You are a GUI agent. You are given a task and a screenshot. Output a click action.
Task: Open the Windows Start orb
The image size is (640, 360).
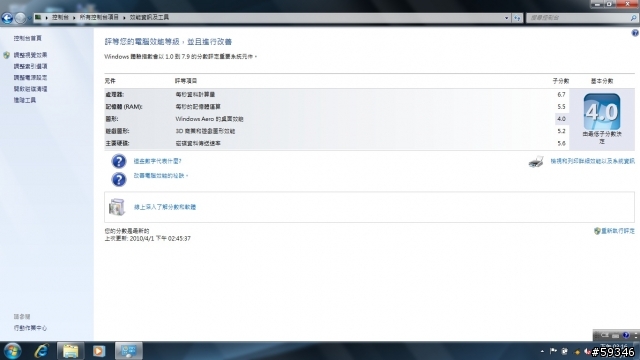point(12,351)
